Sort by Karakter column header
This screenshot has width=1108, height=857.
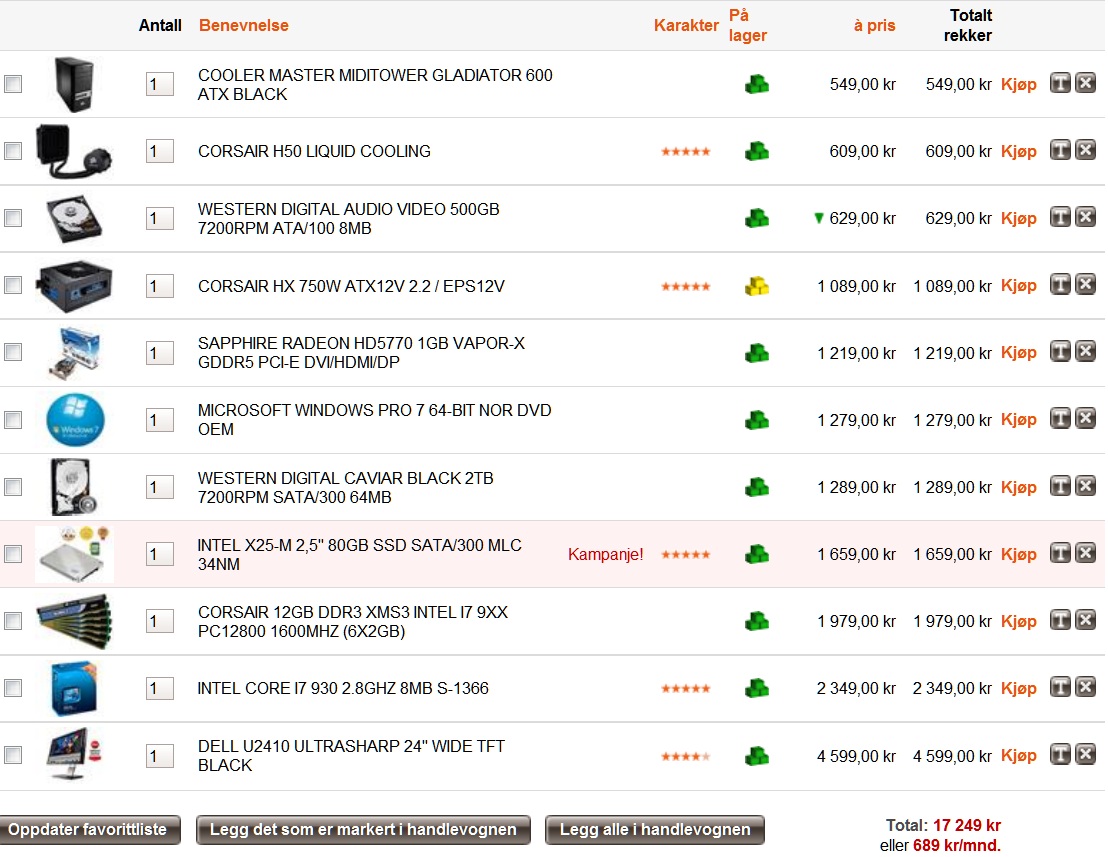[x=686, y=25]
